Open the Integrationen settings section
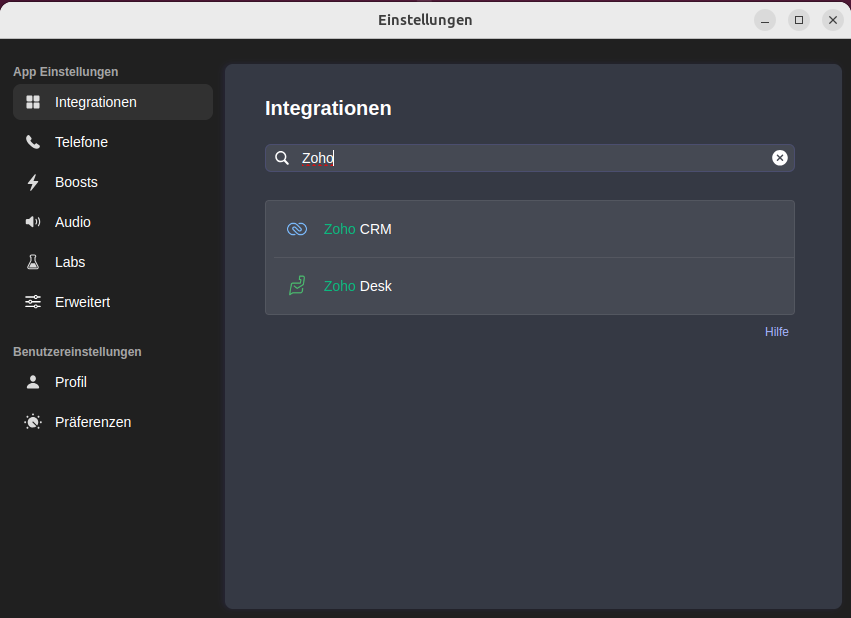 click(113, 102)
